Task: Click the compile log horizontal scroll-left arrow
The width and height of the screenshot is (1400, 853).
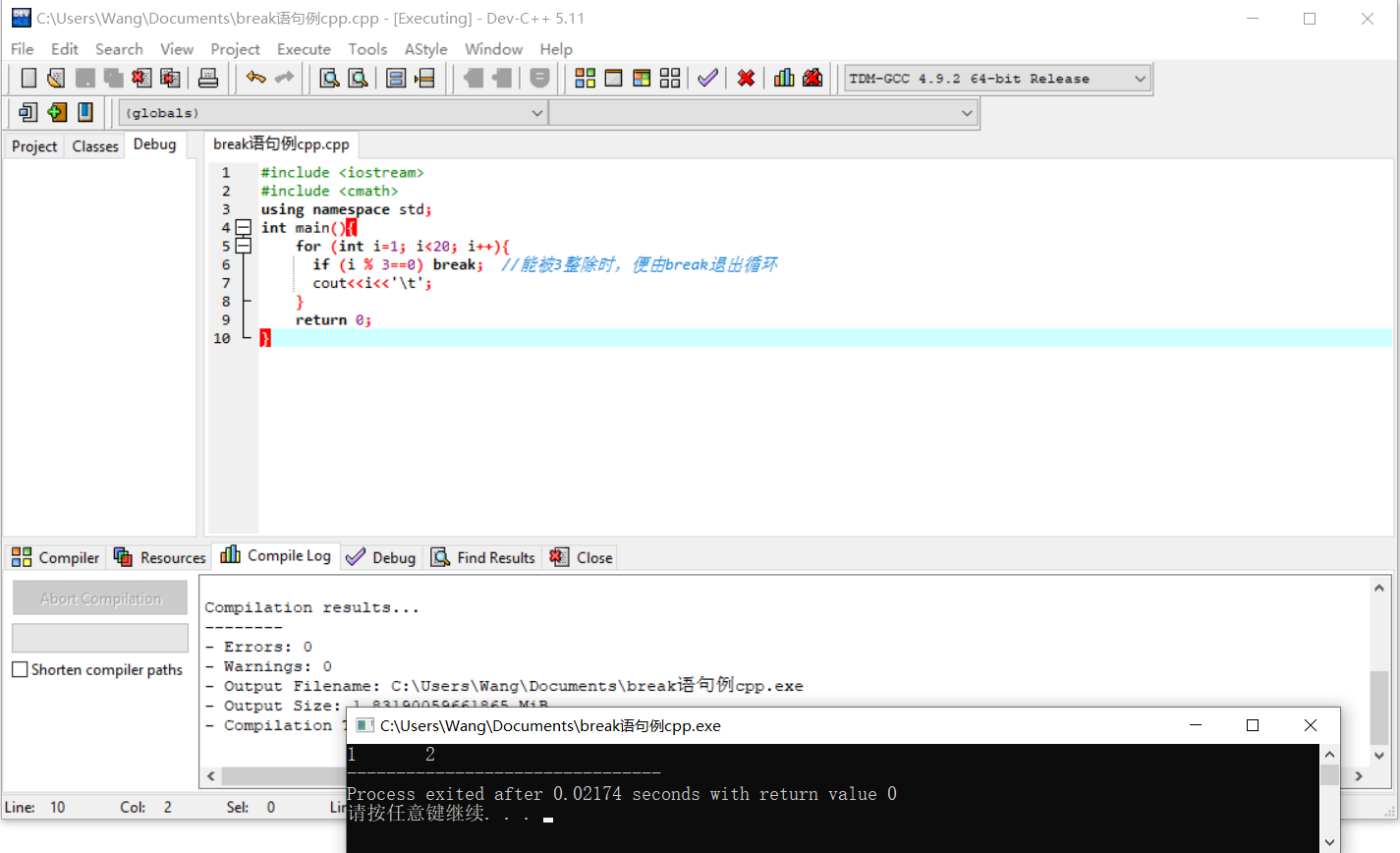Action: pyautogui.click(x=210, y=775)
